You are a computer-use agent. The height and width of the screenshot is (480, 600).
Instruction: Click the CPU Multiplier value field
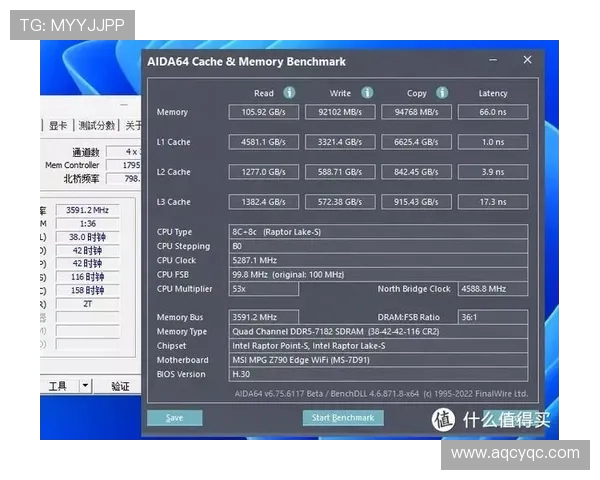(264, 289)
